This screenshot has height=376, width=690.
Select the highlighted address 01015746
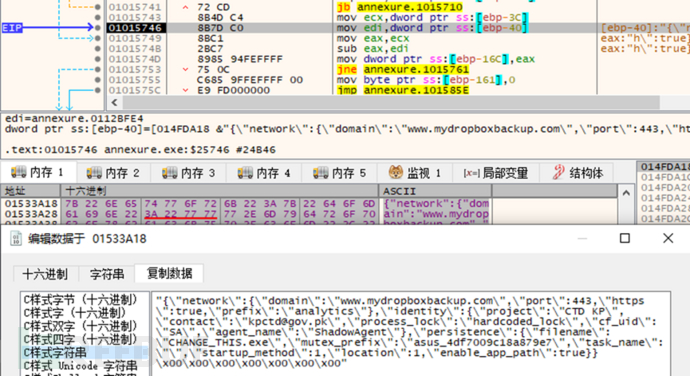point(135,28)
